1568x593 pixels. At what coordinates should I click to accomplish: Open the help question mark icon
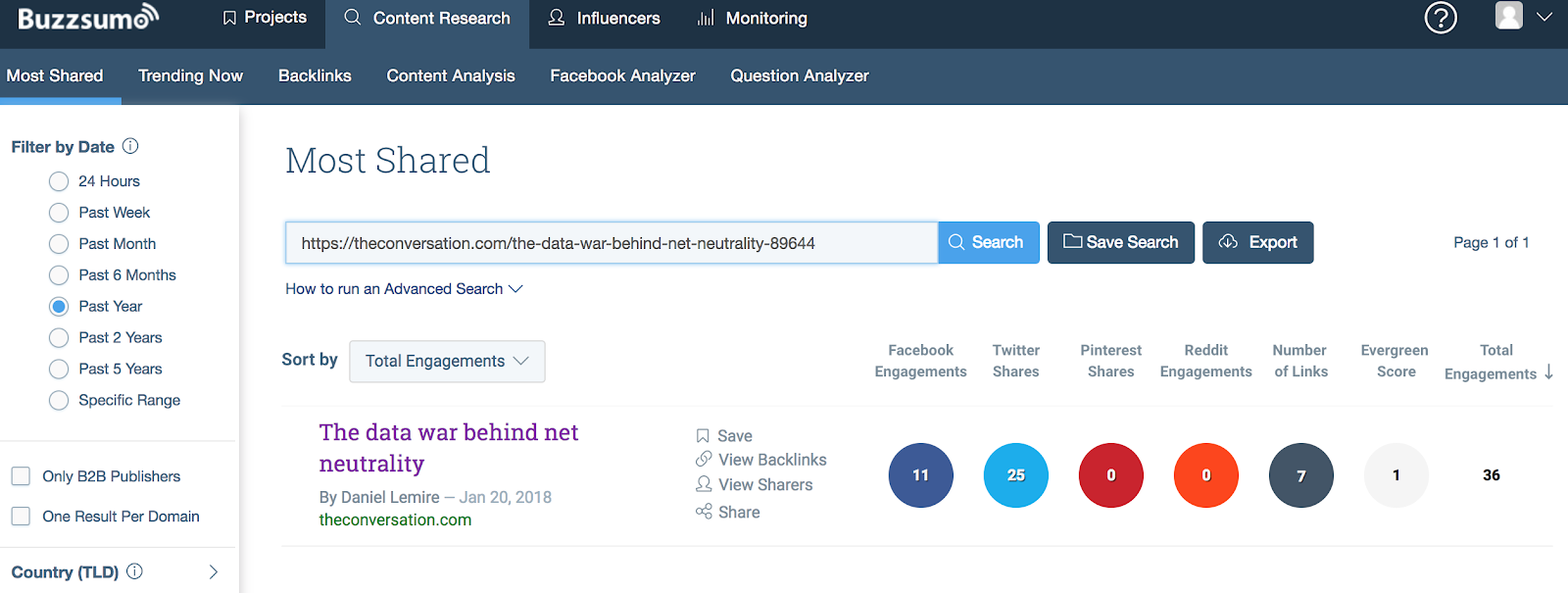1441,18
